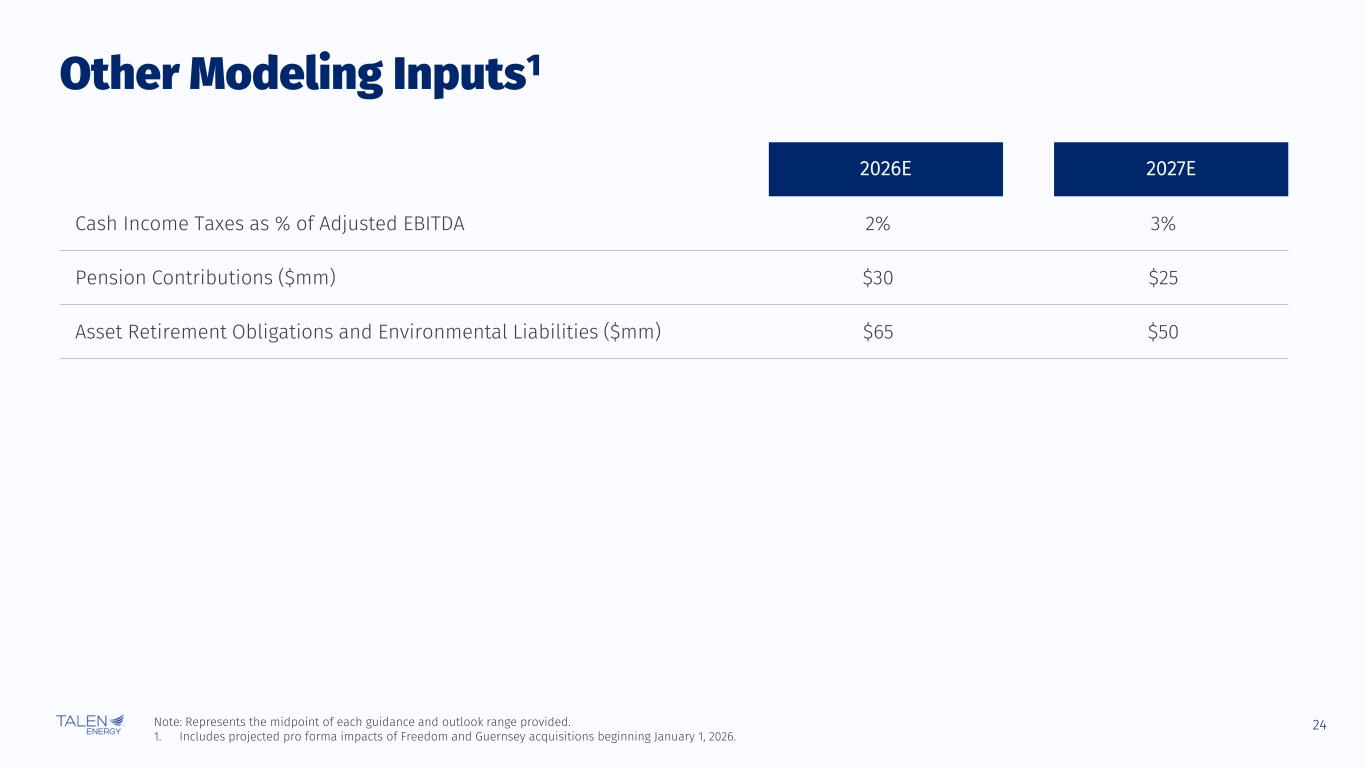Click the Talen Energy logo
The height and width of the screenshot is (768, 1365).
(x=90, y=724)
